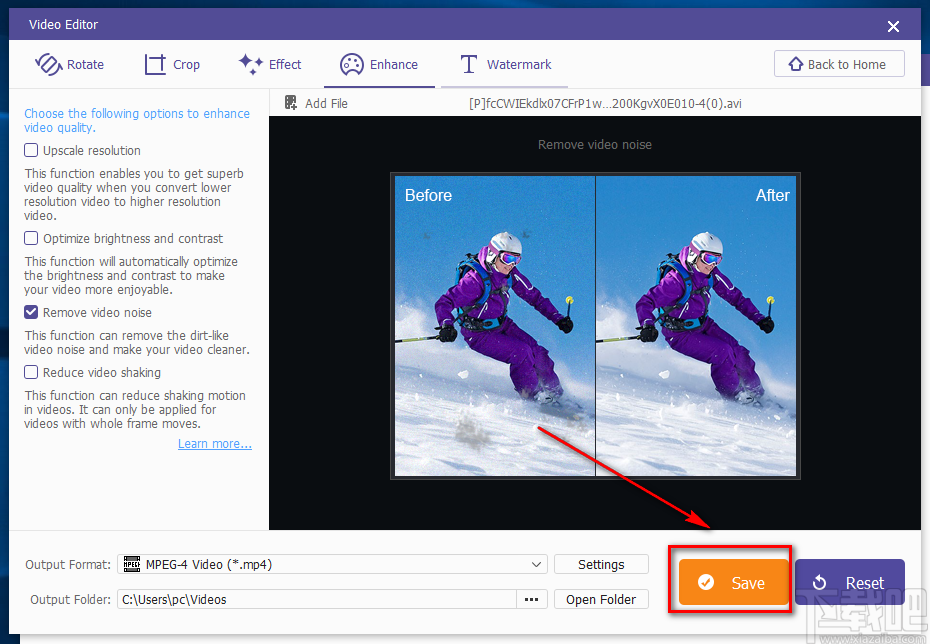Image resolution: width=930 pixels, height=644 pixels.
Task: Click the Before preview image
Action: point(495,326)
